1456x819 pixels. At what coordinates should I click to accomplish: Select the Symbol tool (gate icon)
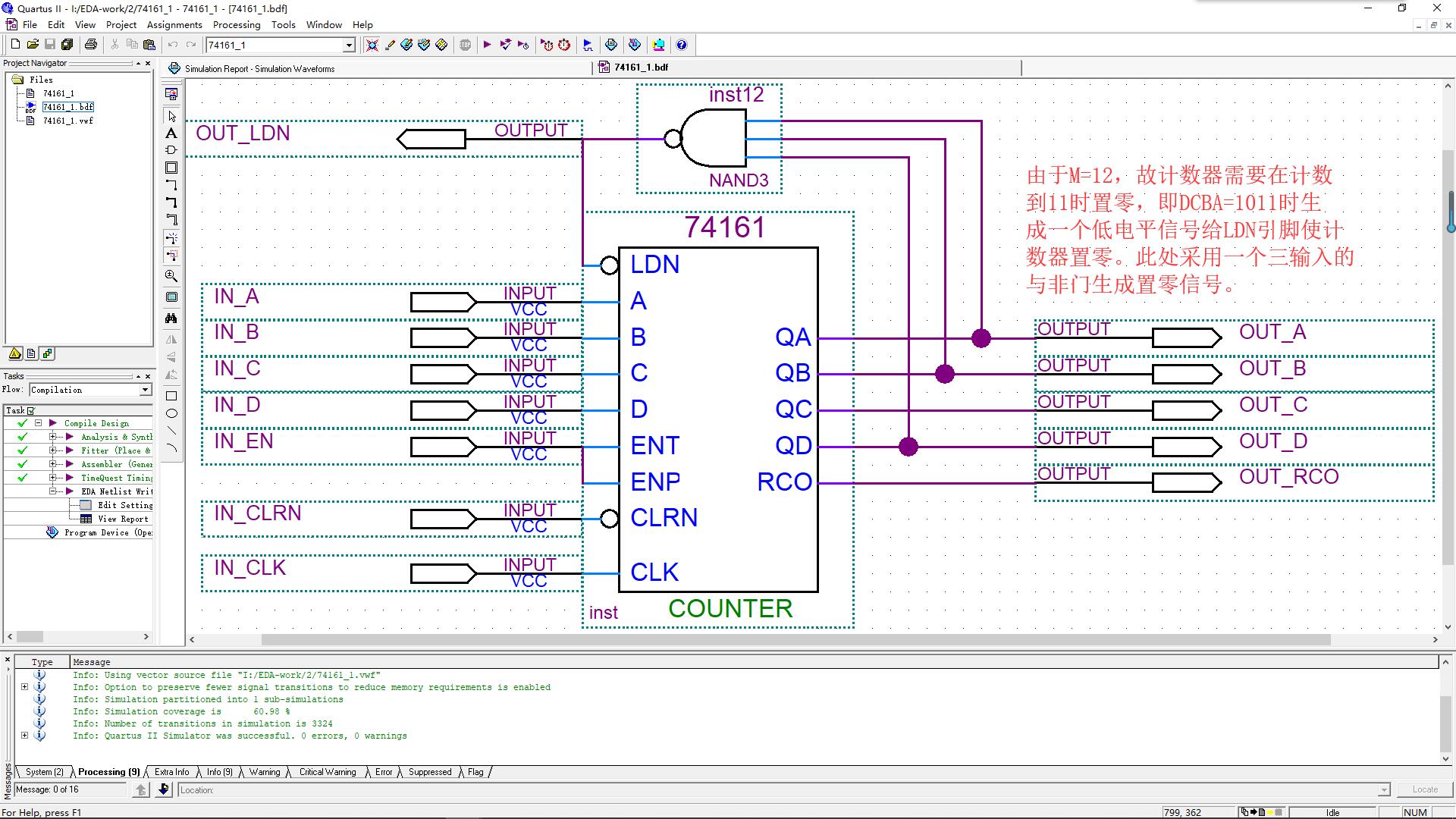[171, 150]
